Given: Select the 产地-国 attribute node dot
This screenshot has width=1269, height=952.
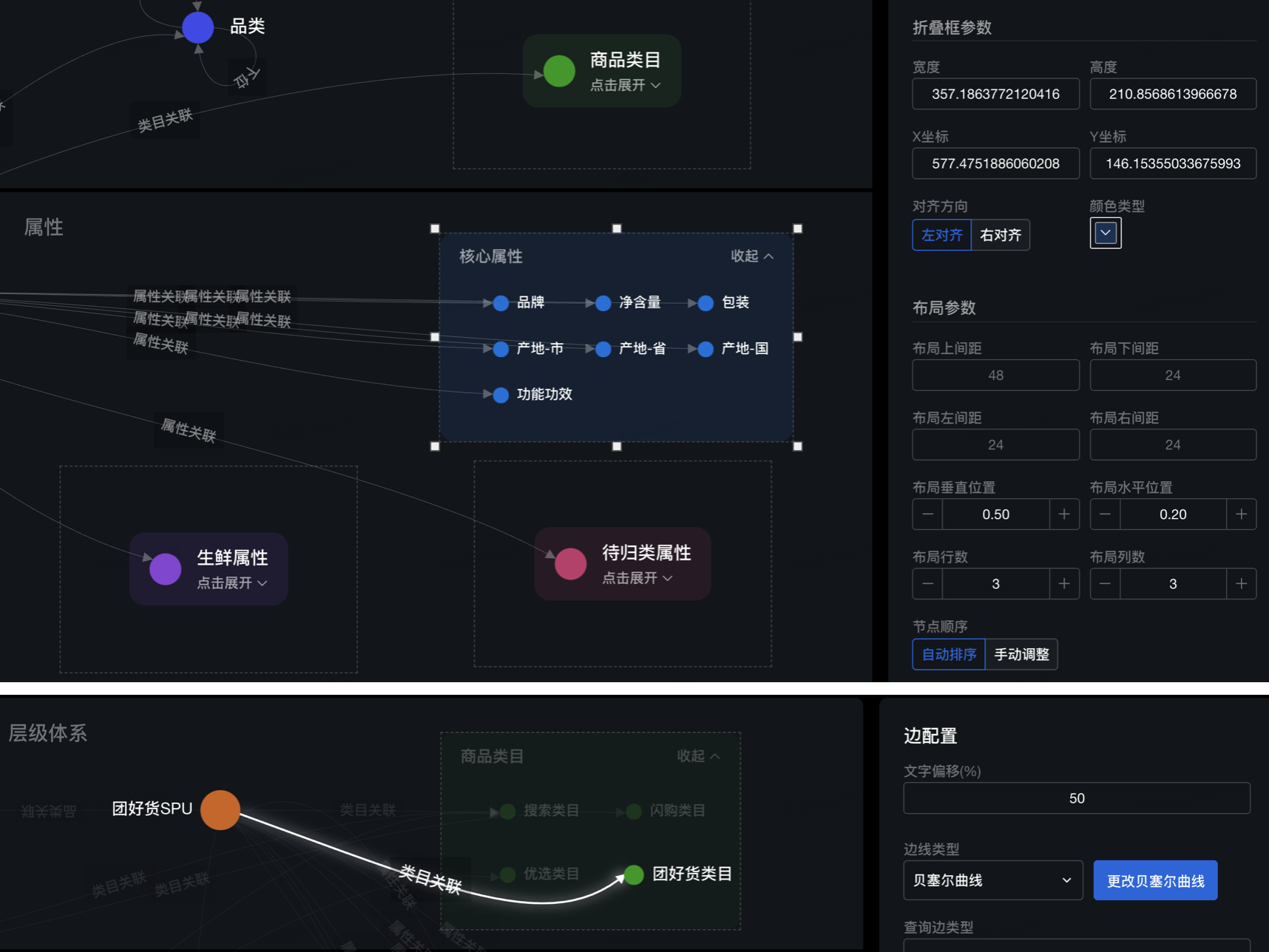Looking at the screenshot, I should [705, 349].
